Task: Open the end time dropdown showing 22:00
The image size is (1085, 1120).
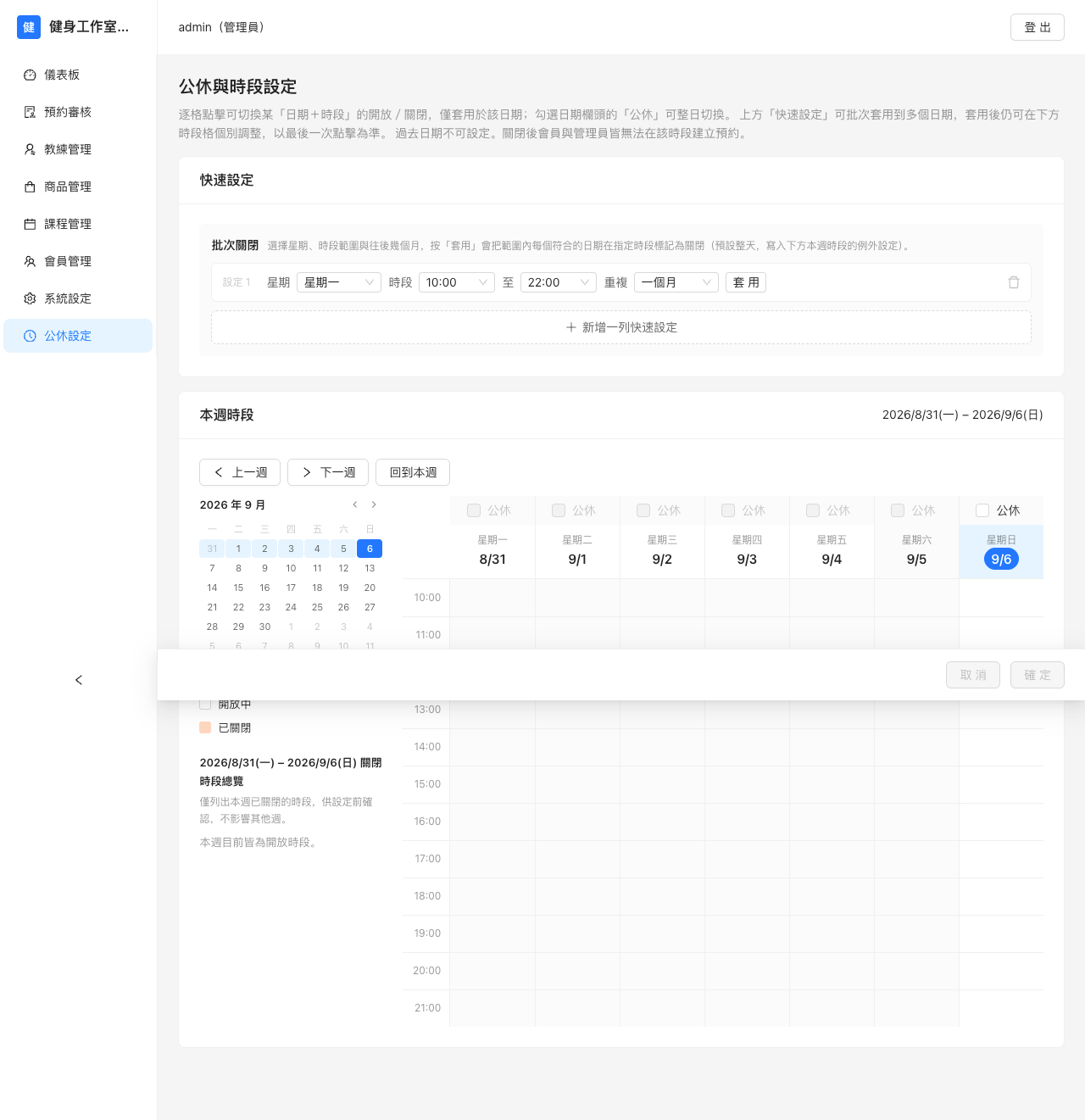Action: [559, 282]
